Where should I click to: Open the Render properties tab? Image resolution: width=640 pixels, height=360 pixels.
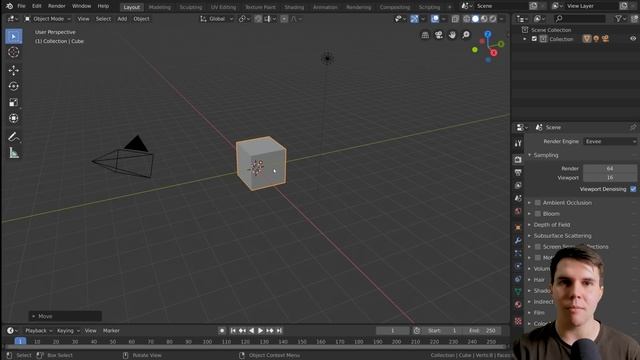click(x=518, y=160)
